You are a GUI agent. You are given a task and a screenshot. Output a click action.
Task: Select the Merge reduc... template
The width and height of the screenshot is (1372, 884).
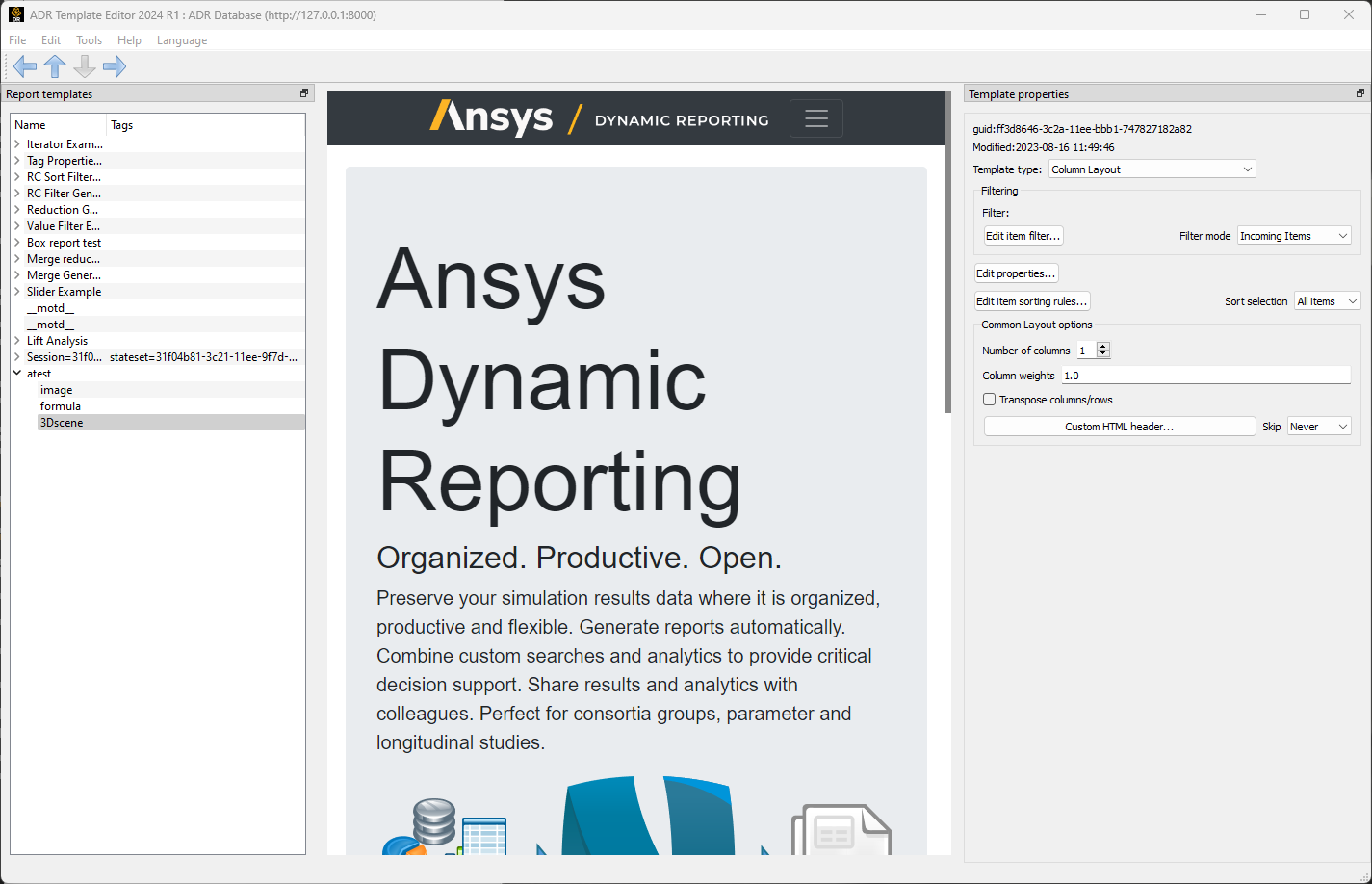[64, 259]
